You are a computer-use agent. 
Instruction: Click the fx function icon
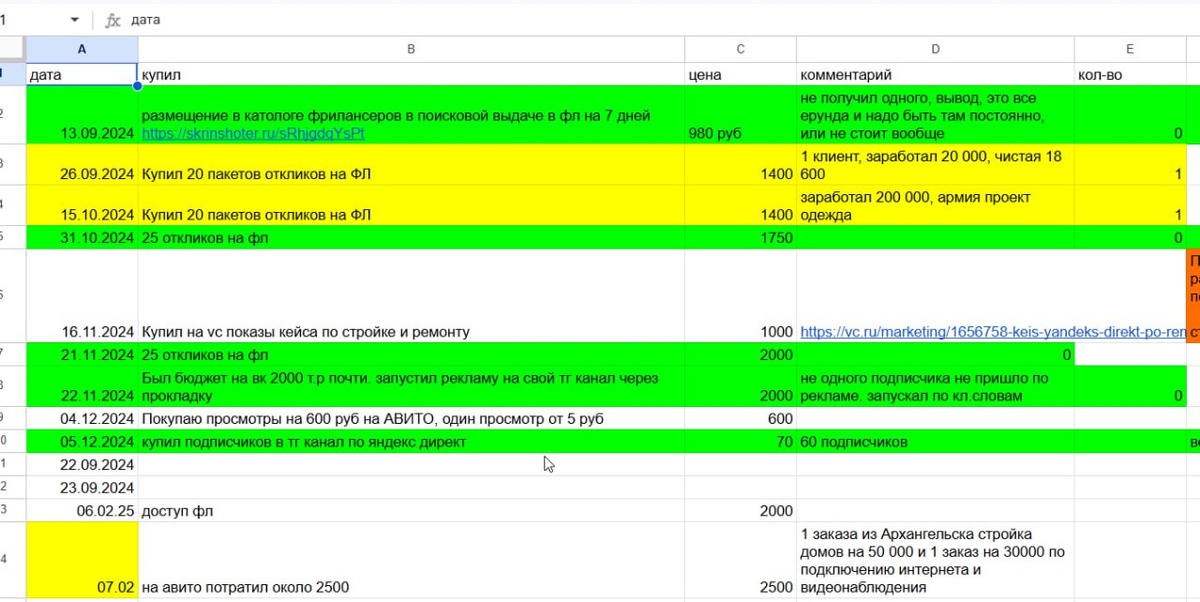click(x=113, y=20)
